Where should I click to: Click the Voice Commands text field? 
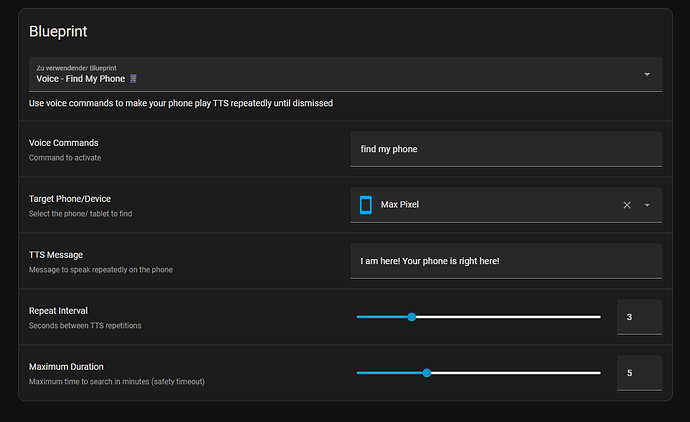pyautogui.click(x=506, y=149)
